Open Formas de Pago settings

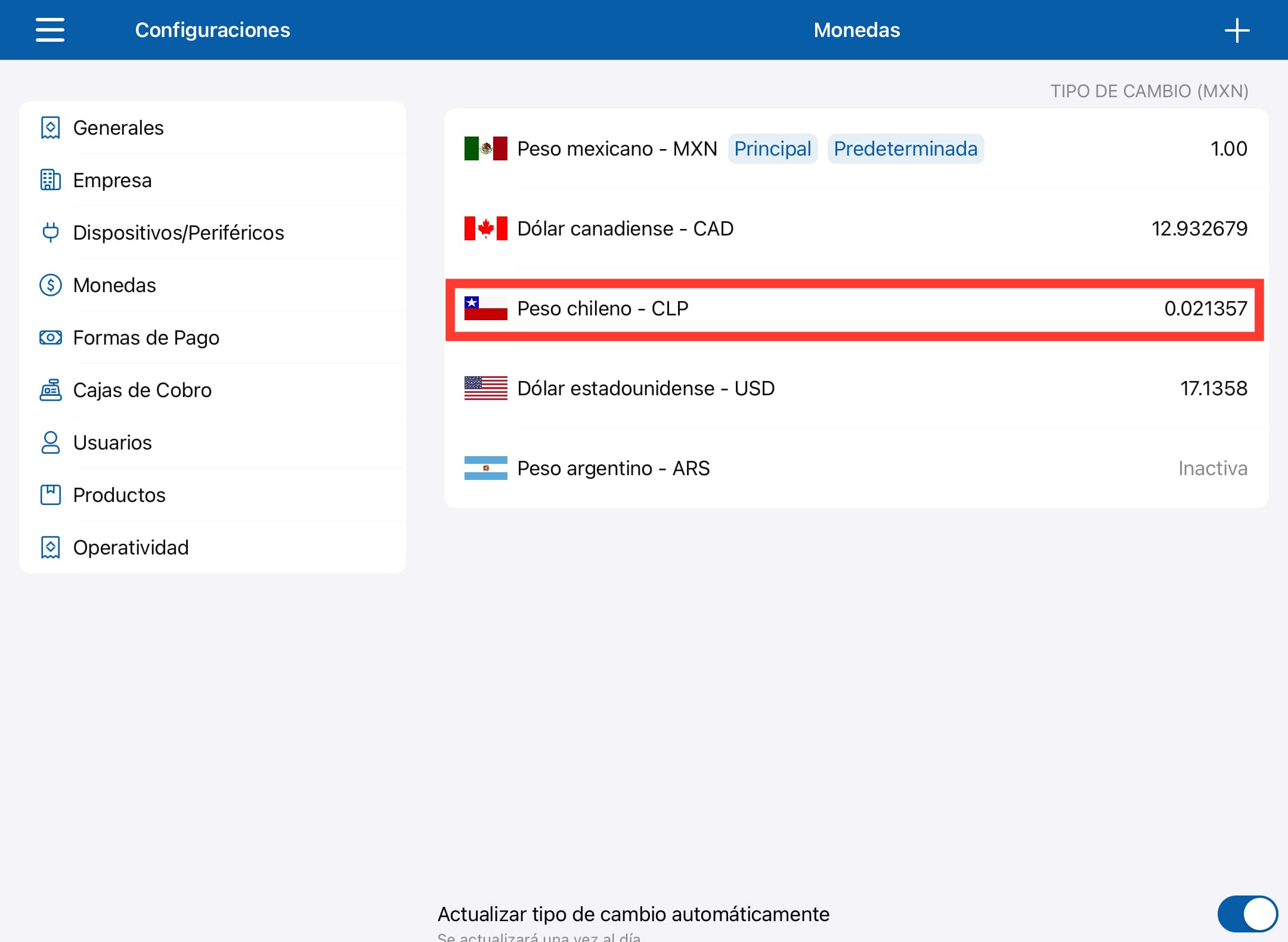point(213,337)
